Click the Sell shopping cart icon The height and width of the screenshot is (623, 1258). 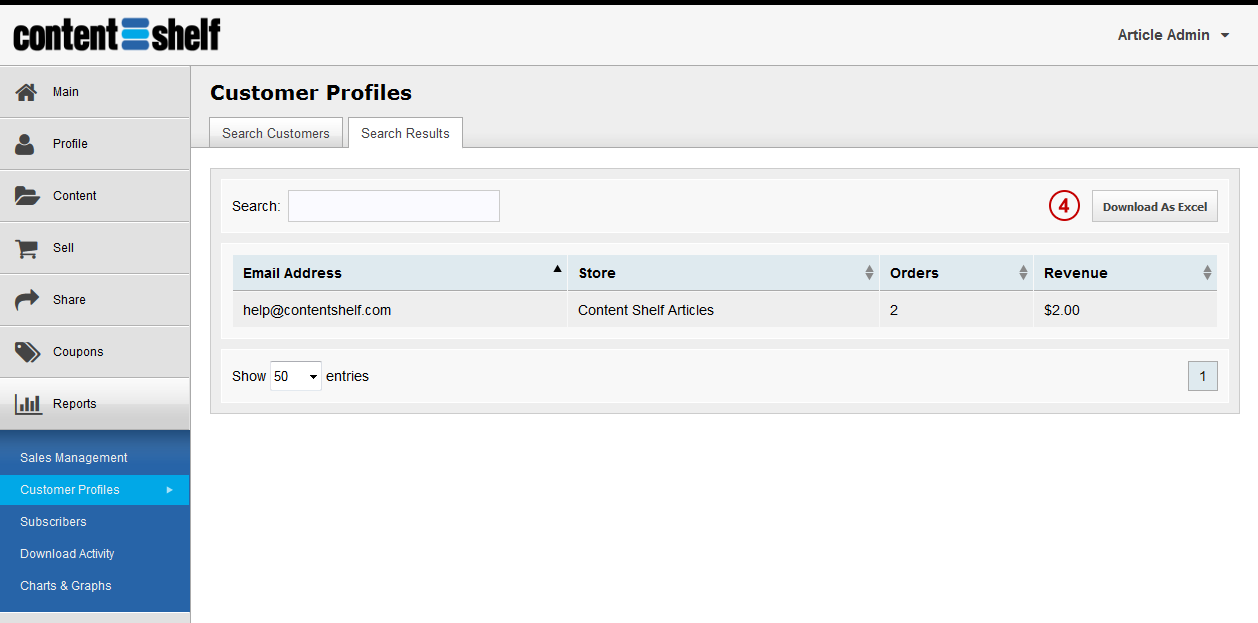[26, 248]
